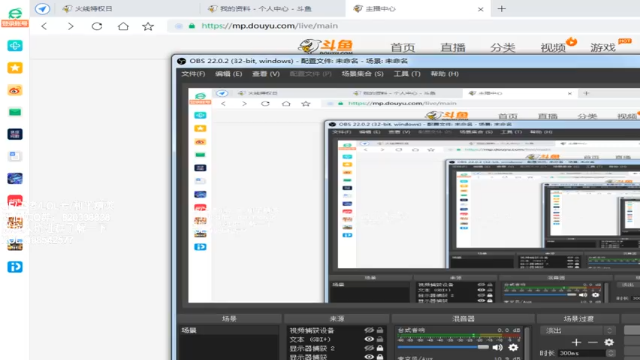Click the 混音器 panel header
The image size is (640, 360).
pos(463,318)
